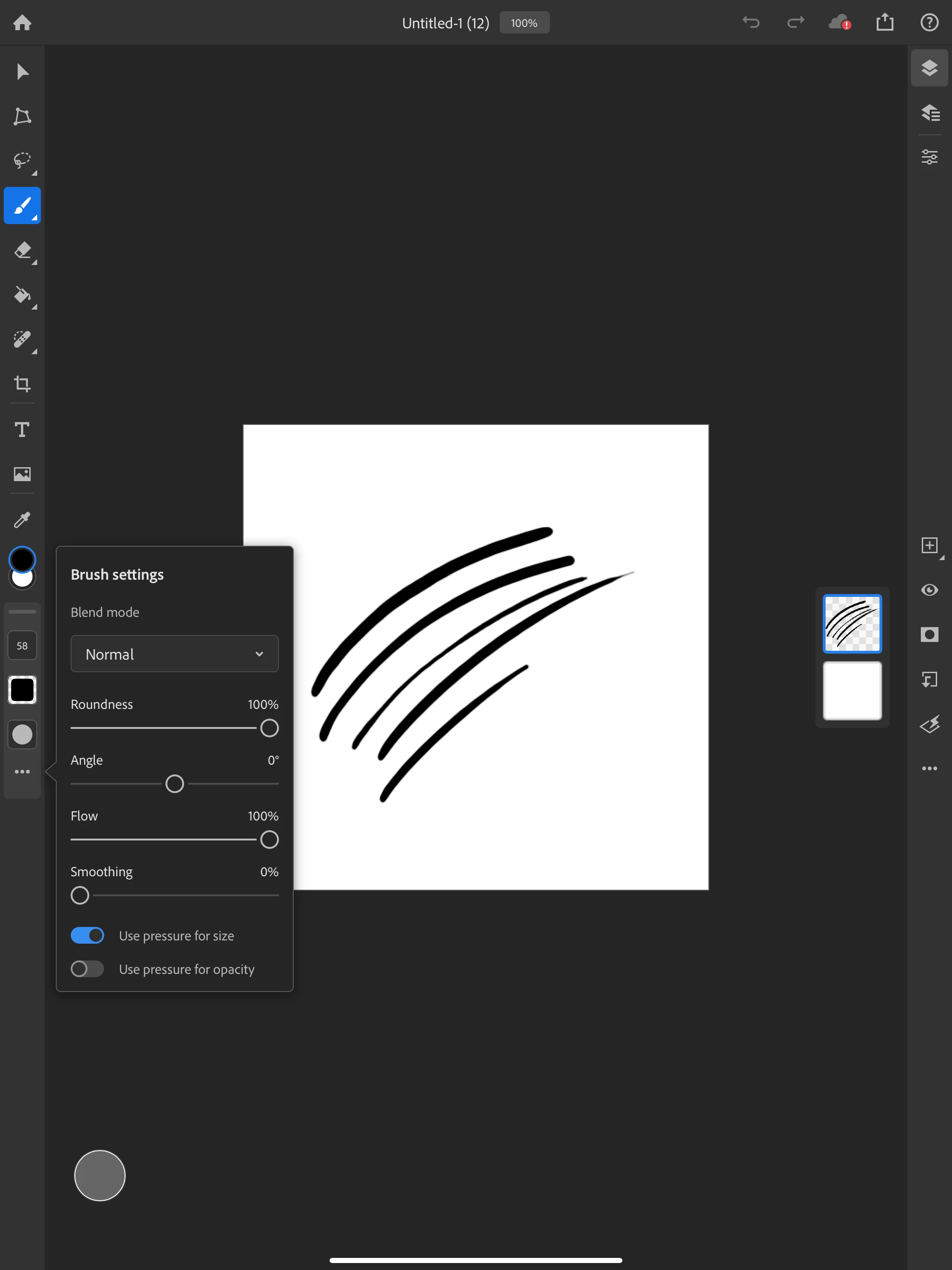Open the Normal blend mode dropdown

point(175,654)
